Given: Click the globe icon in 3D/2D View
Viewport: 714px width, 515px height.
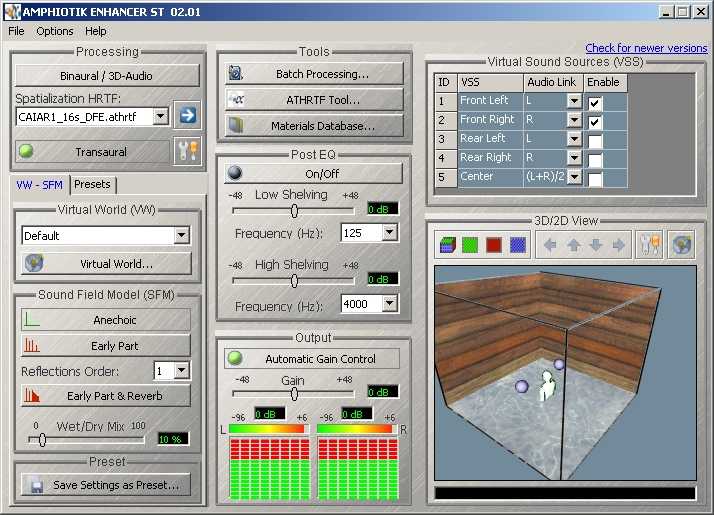Looking at the screenshot, I should pos(681,245).
